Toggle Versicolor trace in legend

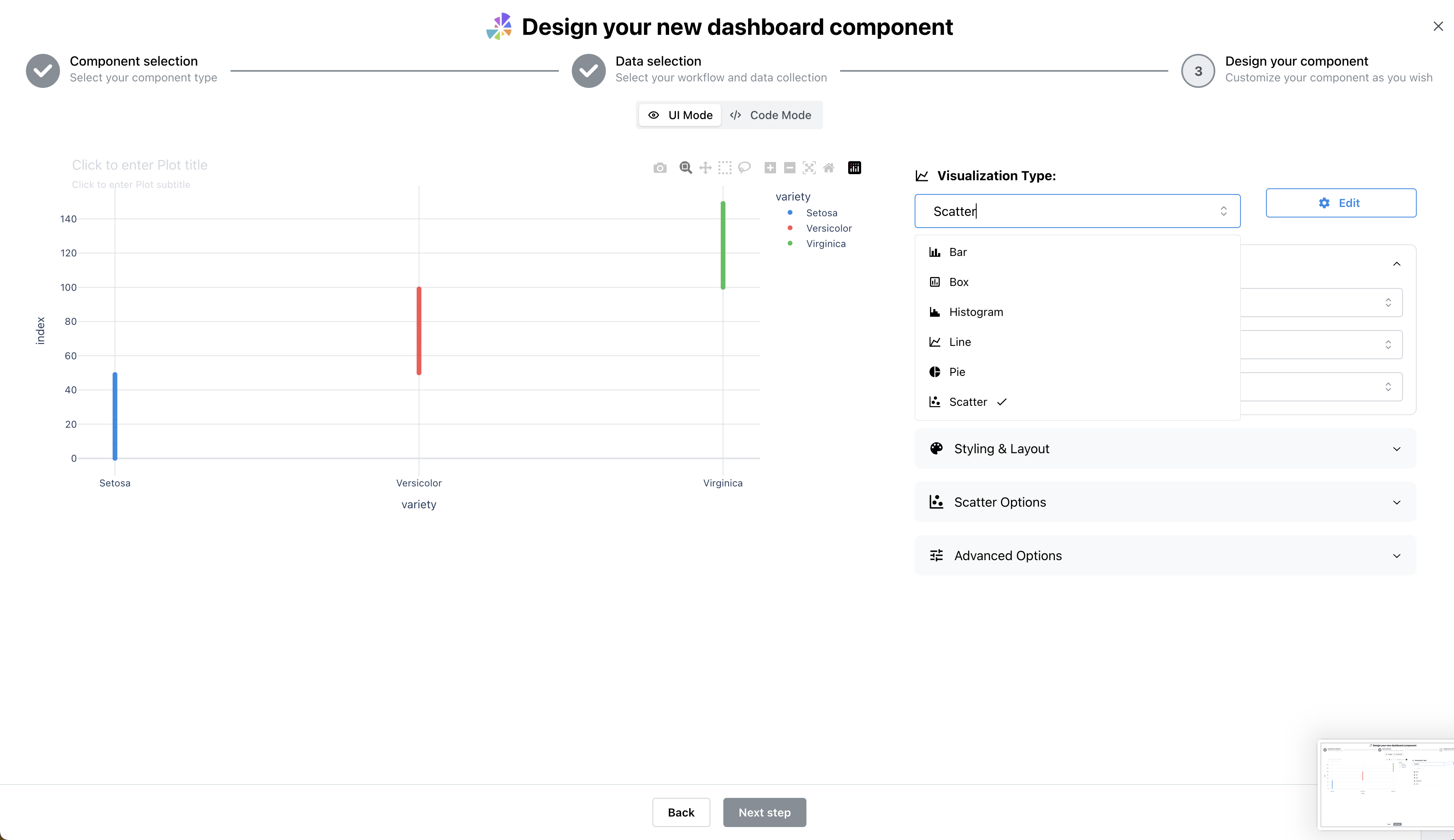click(x=829, y=228)
